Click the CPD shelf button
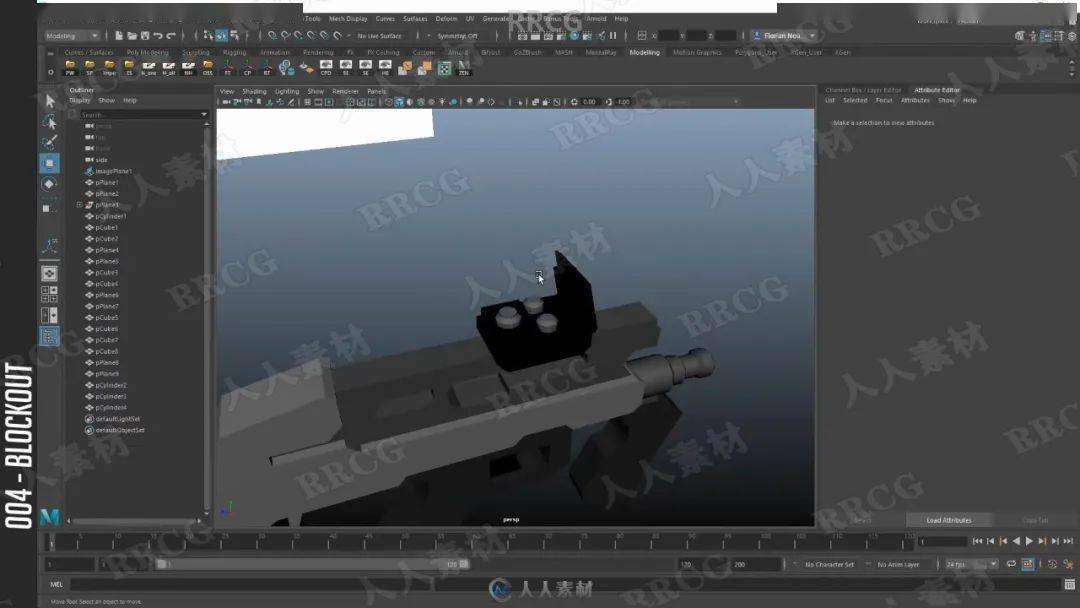The width and height of the screenshot is (1080, 608). click(x=326, y=67)
